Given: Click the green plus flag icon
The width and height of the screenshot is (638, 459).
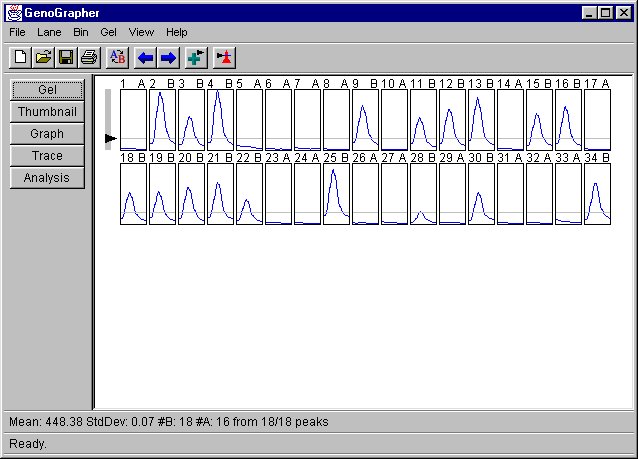Looking at the screenshot, I should (196, 58).
